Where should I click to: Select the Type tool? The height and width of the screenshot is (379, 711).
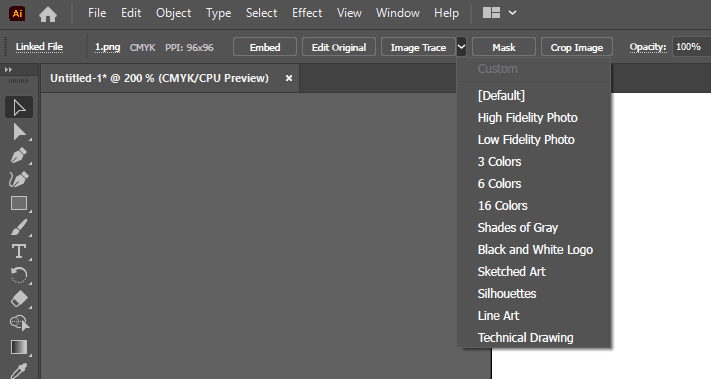(x=19, y=251)
